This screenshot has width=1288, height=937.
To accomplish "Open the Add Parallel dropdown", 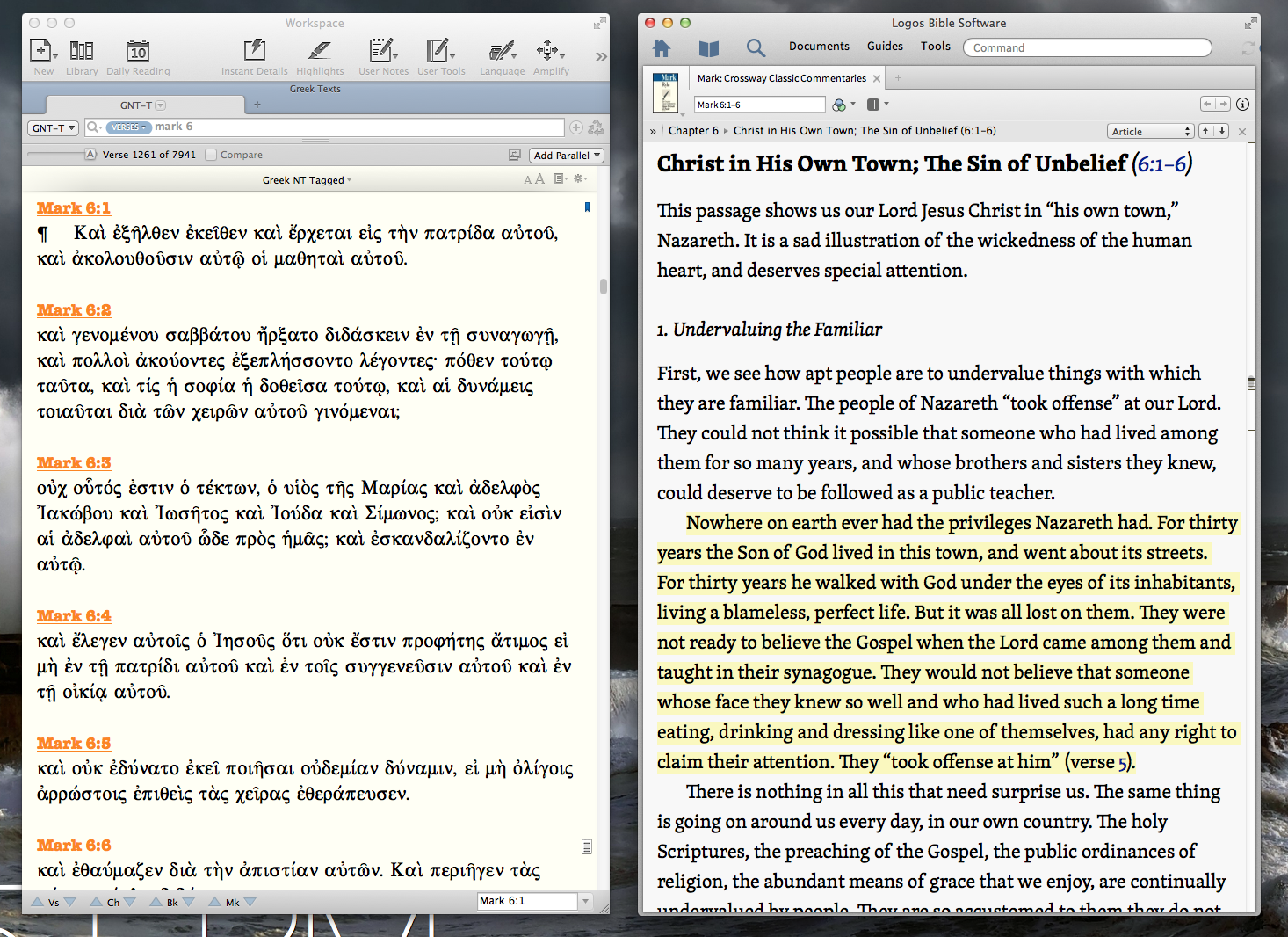I will click(x=567, y=156).
